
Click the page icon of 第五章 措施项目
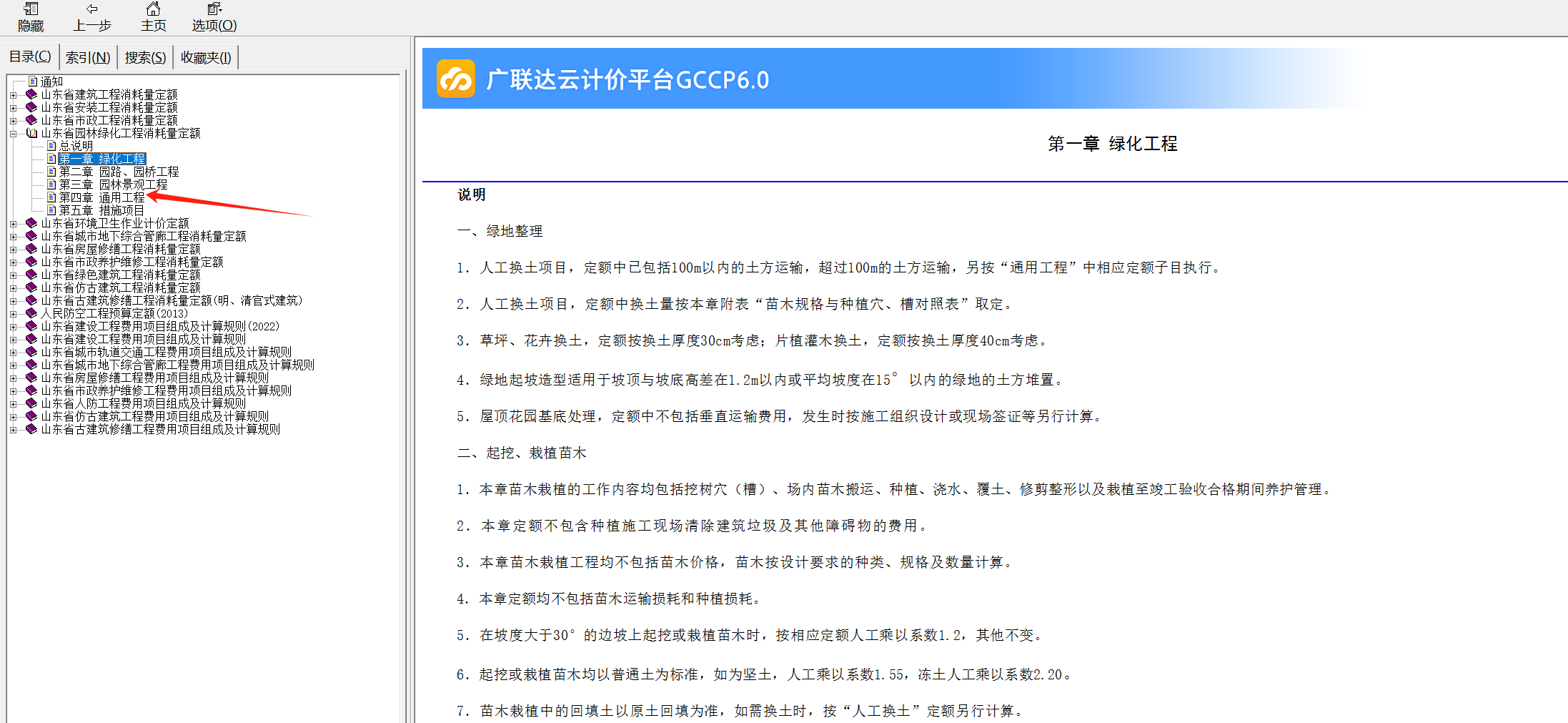click(x=51, y=210)
